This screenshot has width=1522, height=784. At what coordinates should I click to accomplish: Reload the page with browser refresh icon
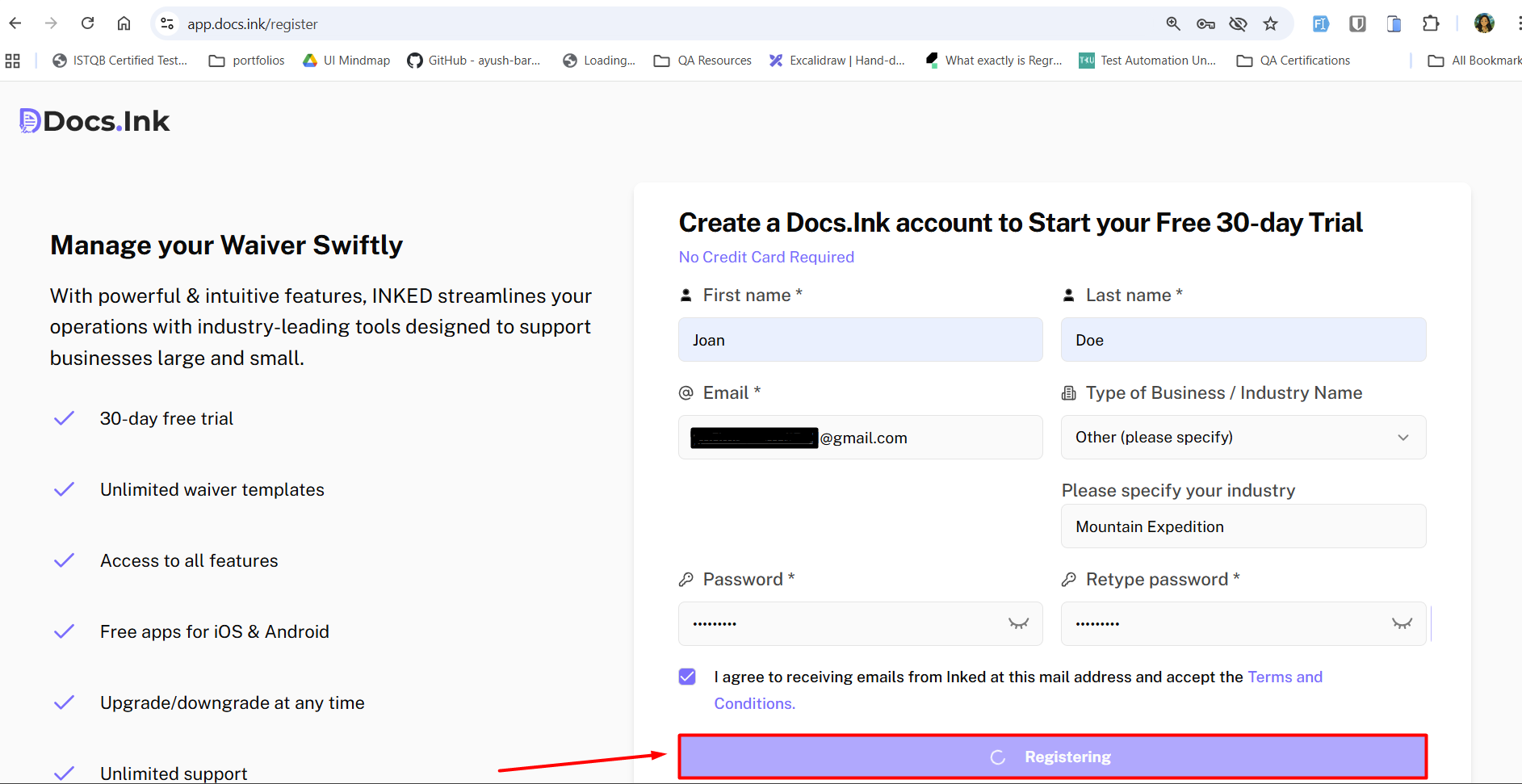(88, 23)
